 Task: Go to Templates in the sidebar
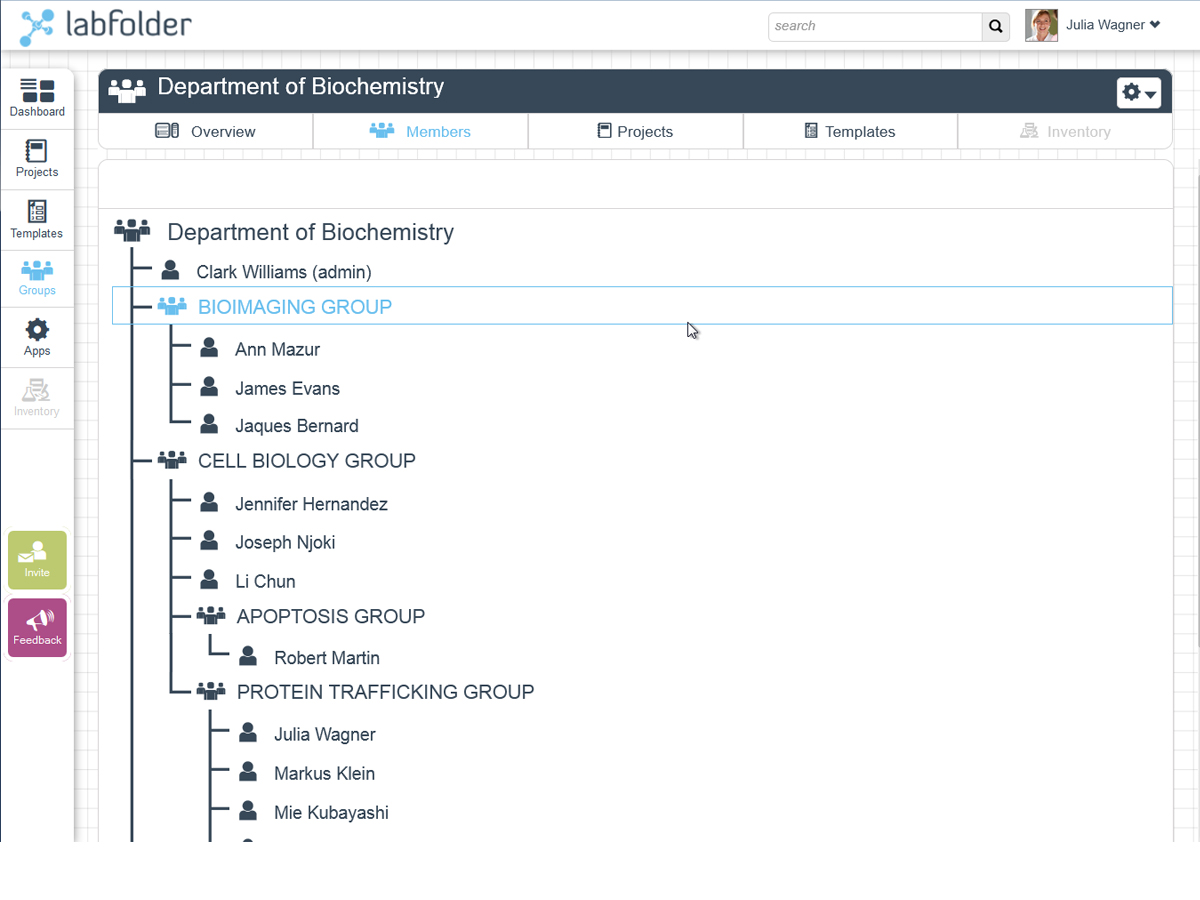[37, 220]
